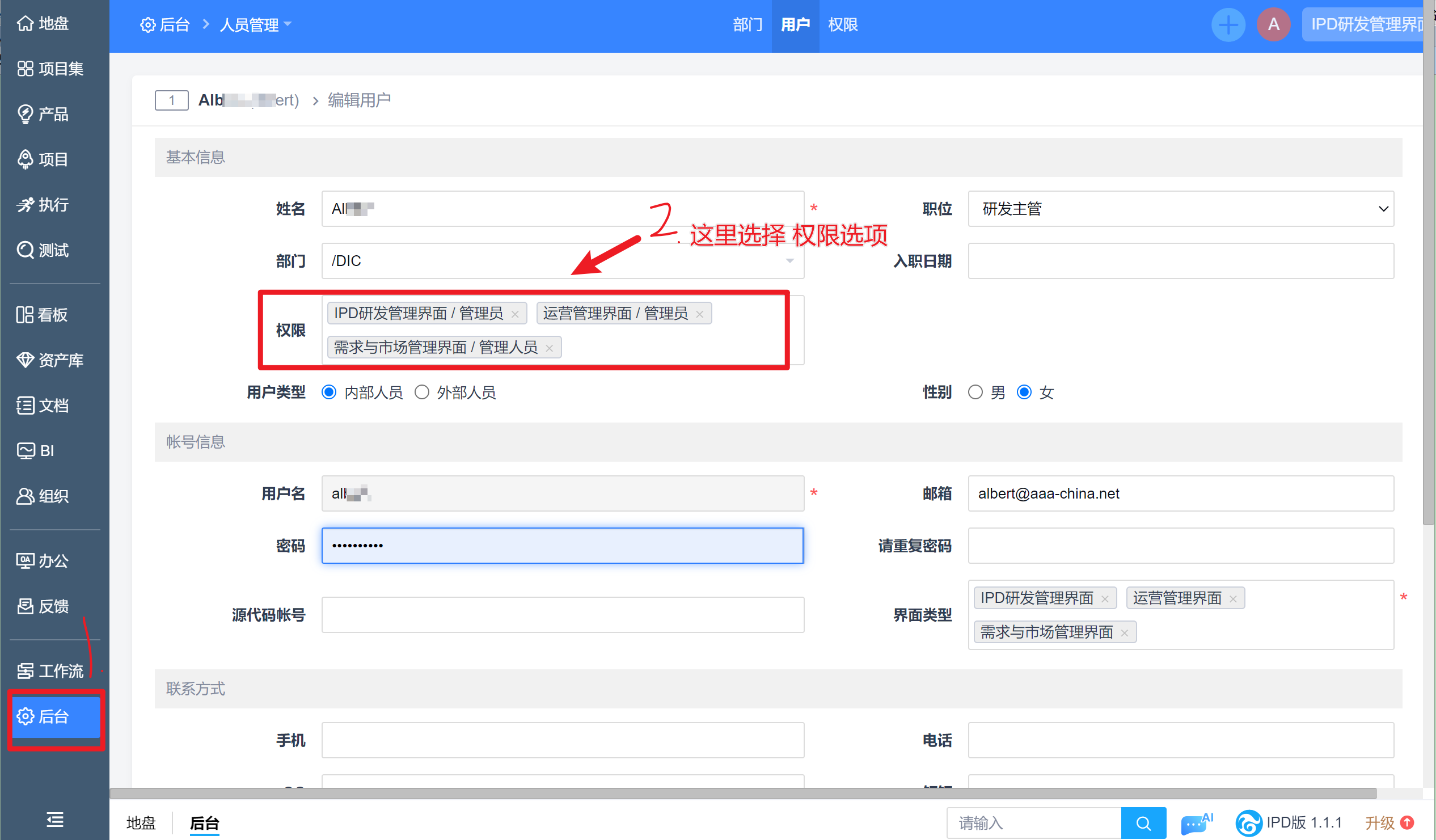This screenshot has height=840, width=1436.
Task: Collapse the sidebar with the menu-fold icon
Action: click(54, 820)
